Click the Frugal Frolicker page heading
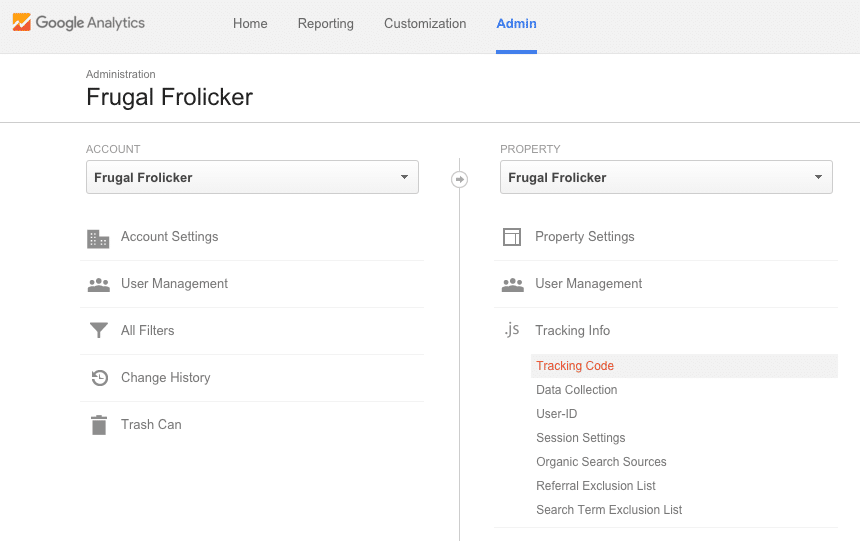This screenshot has width=860, height=541. (169, 97)
